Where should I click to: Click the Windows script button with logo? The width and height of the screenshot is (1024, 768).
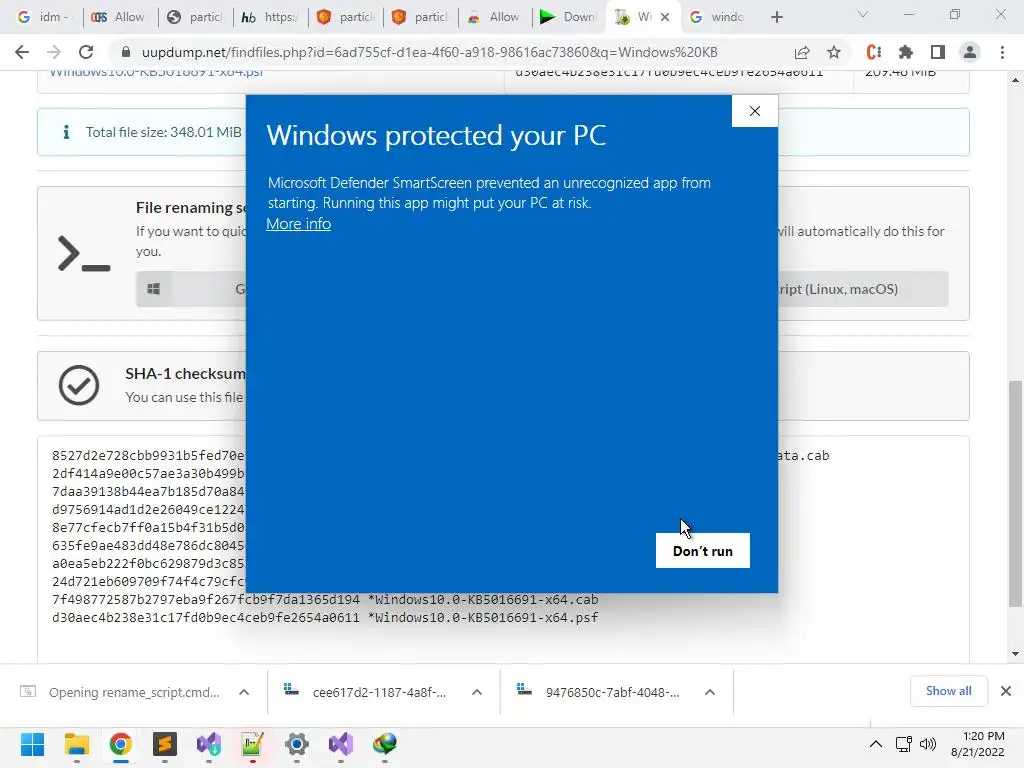pos(191,289)
